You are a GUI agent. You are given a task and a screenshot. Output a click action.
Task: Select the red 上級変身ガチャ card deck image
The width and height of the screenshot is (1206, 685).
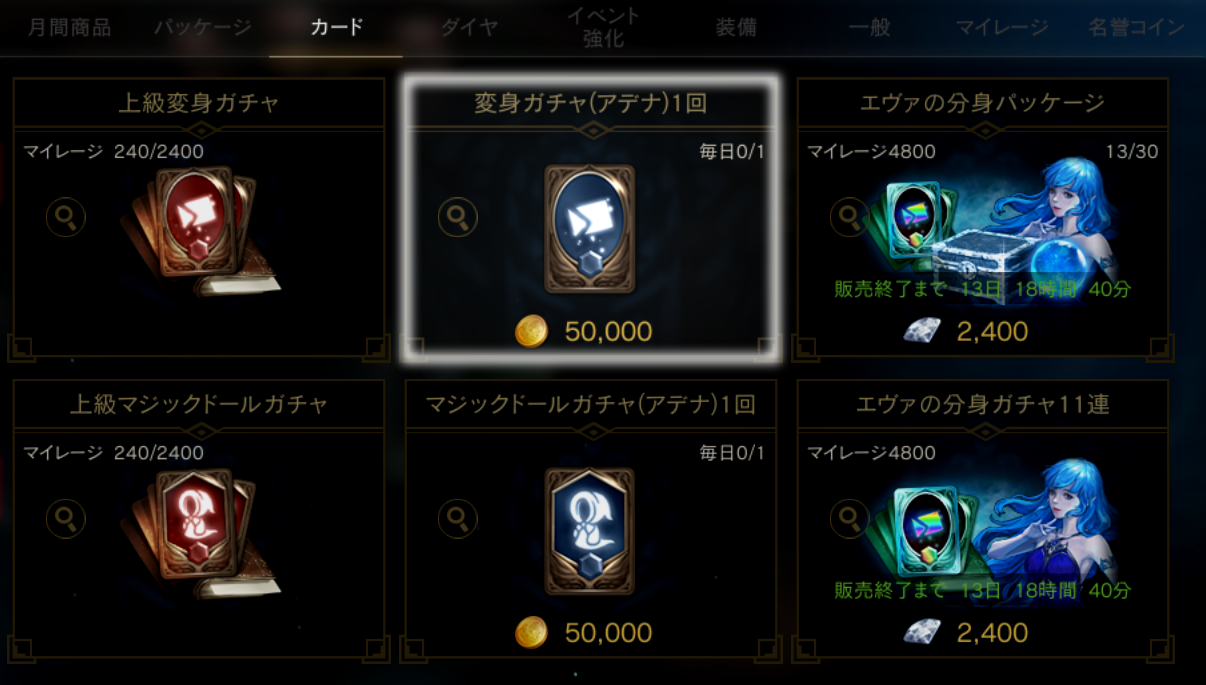200,230
